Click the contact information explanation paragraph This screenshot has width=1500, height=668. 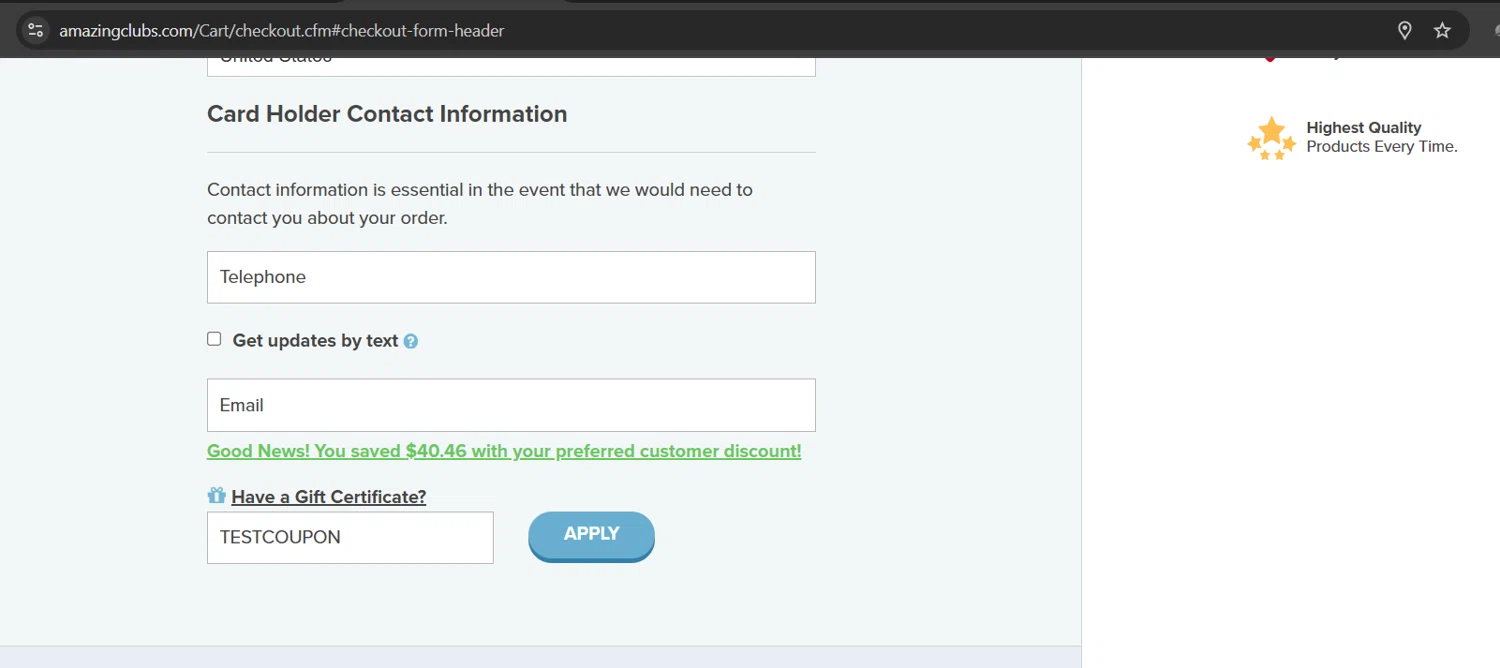tap(479, 203)
